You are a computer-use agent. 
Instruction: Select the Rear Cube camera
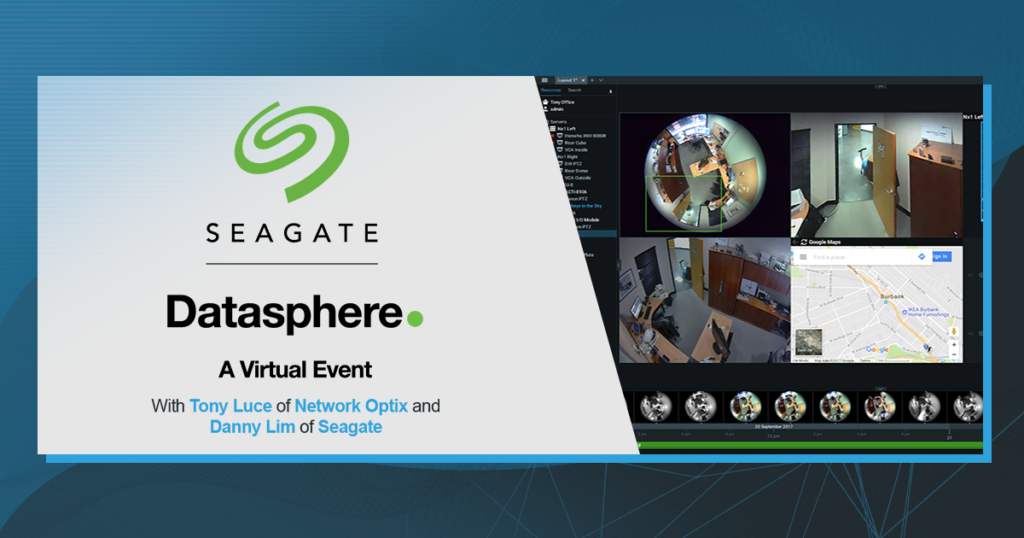click(x=575, y=143)
